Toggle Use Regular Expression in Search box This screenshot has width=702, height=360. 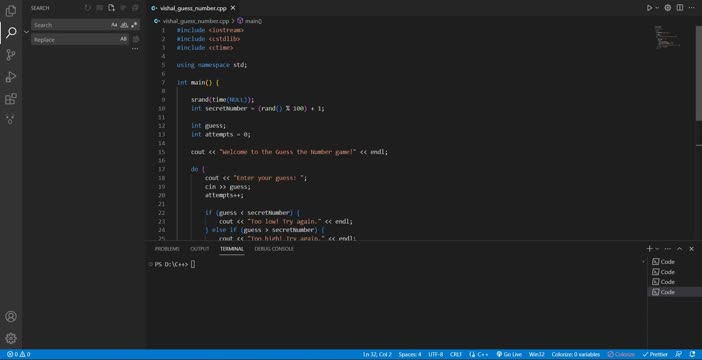pos(134,25)
